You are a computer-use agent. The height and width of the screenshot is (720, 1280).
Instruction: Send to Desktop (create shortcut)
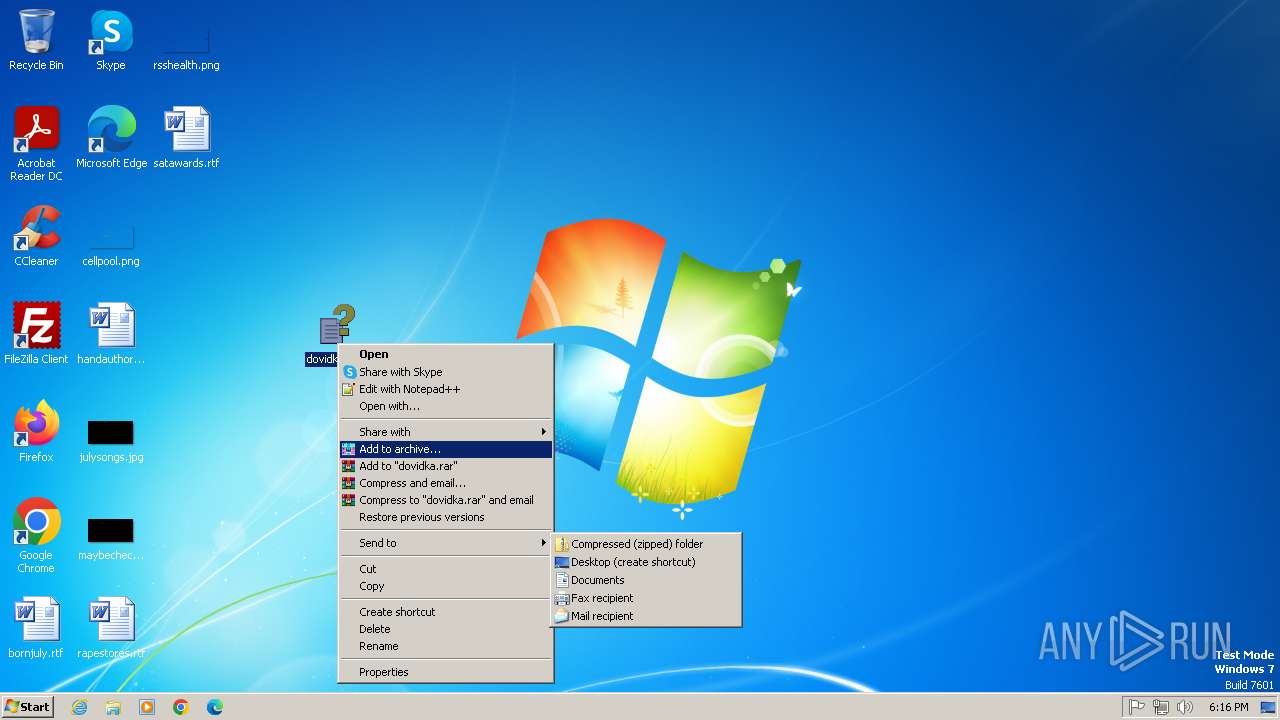pos(647,562)
